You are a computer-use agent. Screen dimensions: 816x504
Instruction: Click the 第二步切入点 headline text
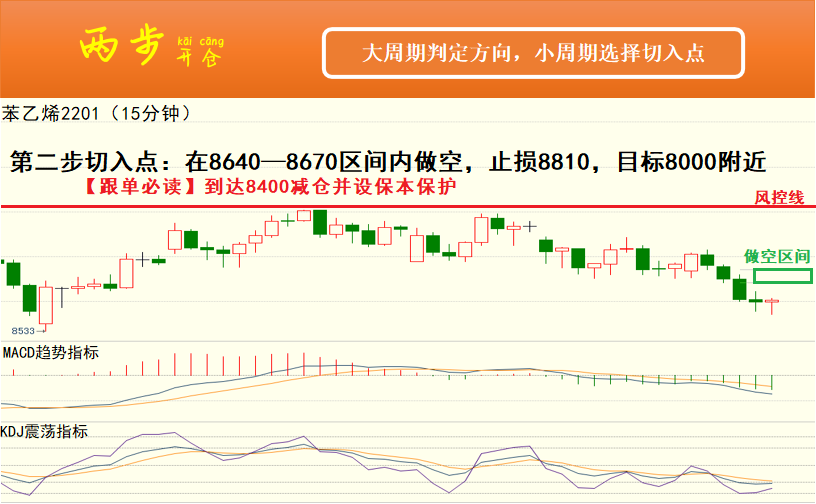(82, 162)
